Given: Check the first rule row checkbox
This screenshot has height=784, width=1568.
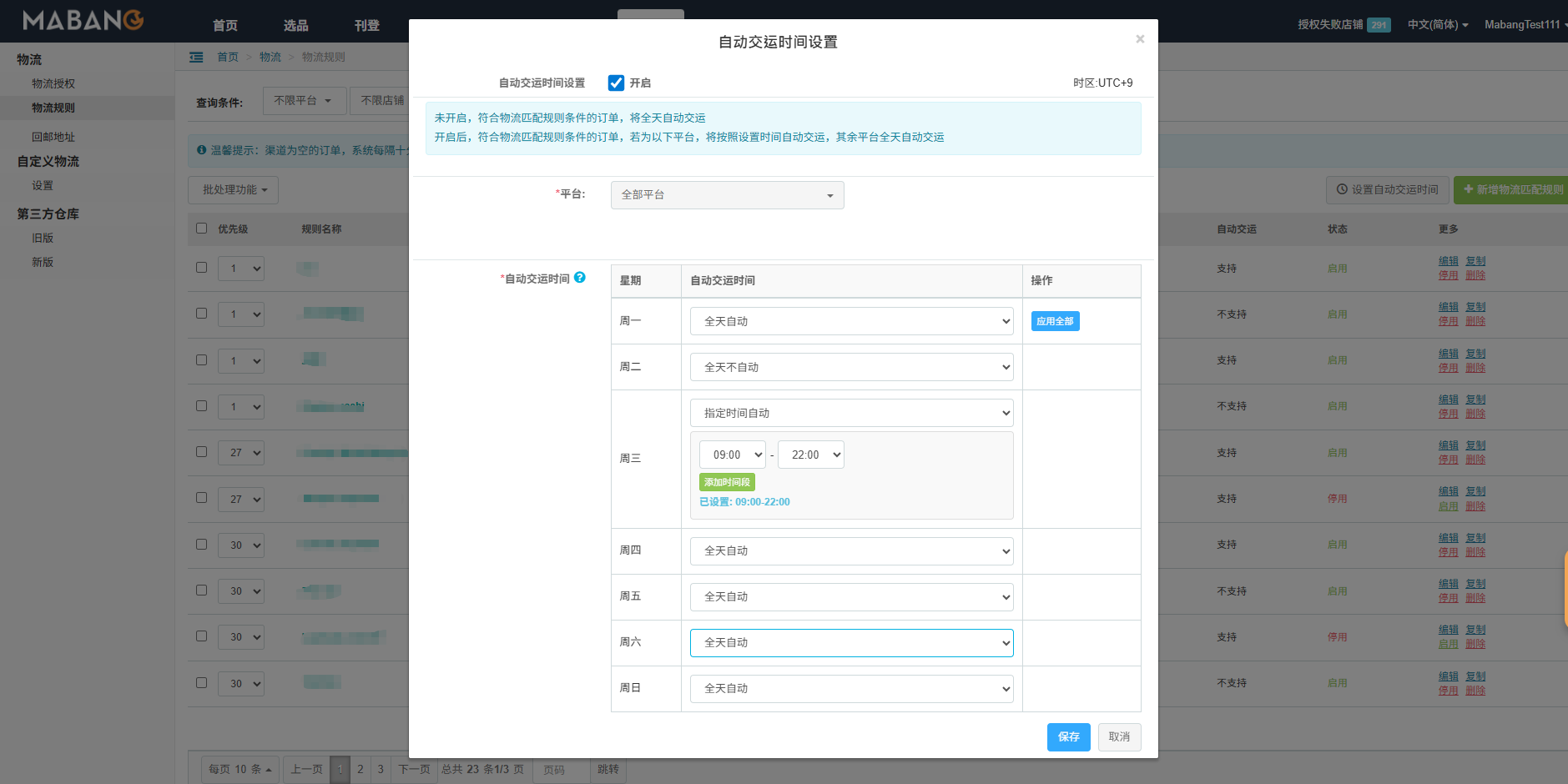Looking at the screenshot, I should 201,268.
